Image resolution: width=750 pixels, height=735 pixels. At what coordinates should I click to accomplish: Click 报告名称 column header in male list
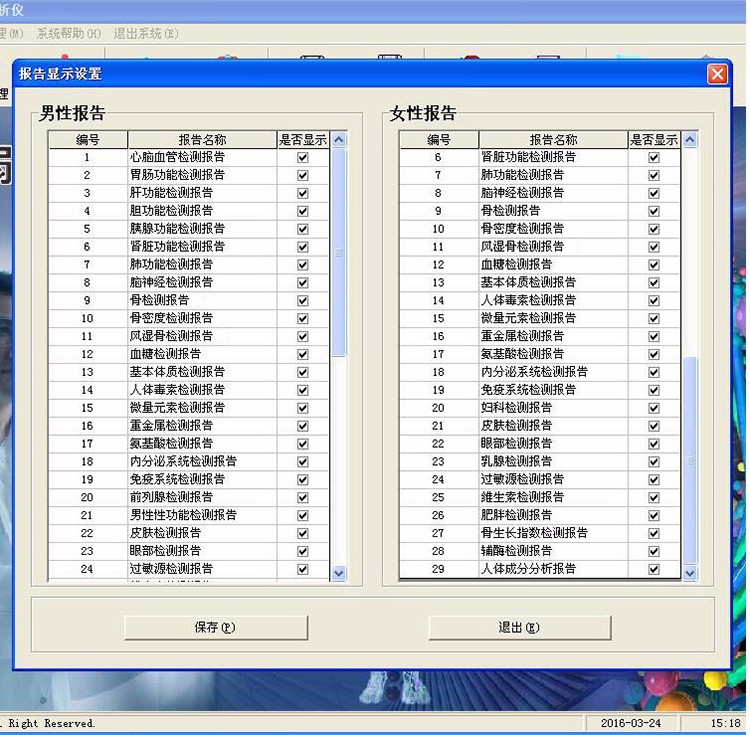coord(202,140)
